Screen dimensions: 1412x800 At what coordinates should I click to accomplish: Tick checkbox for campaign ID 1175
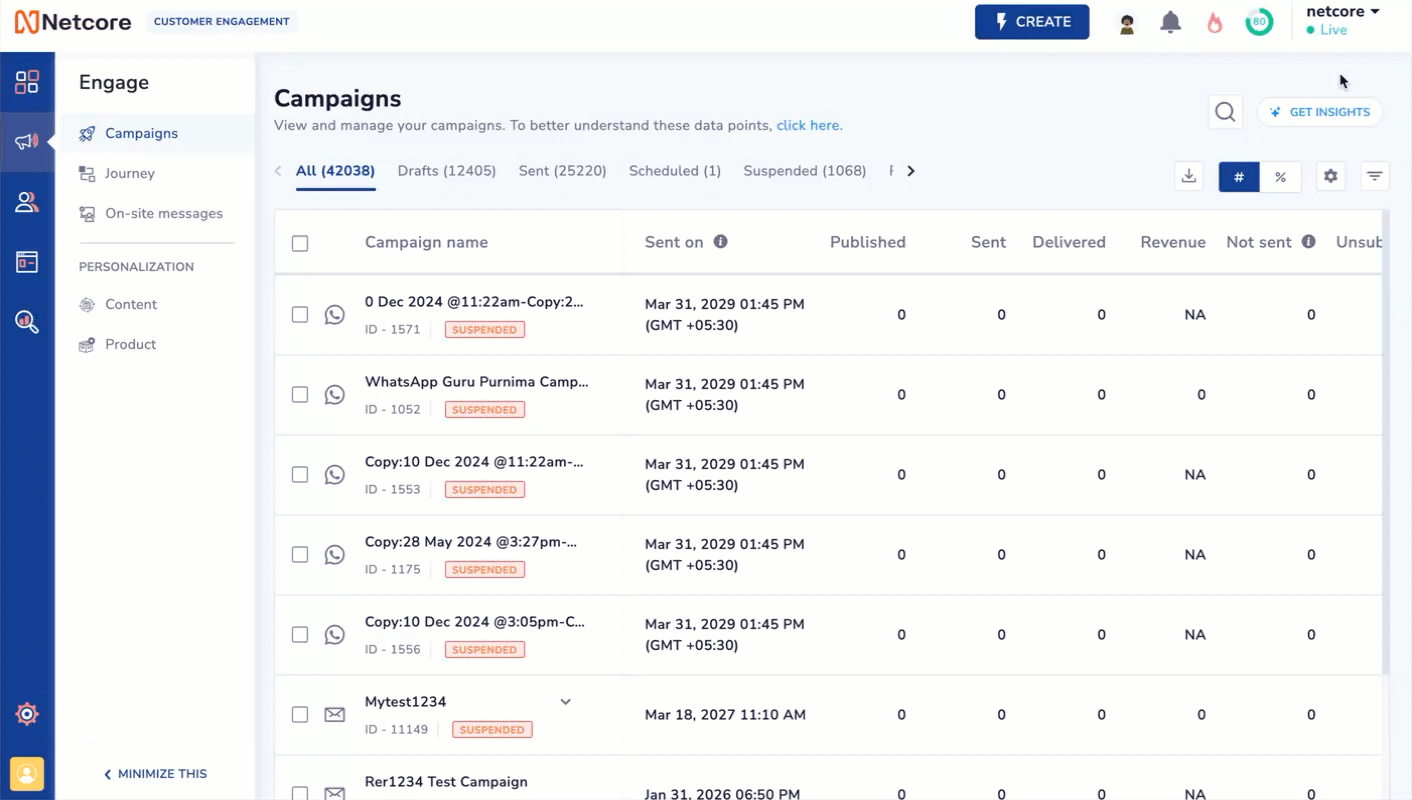pyautogui.click(x=300, y=555)
